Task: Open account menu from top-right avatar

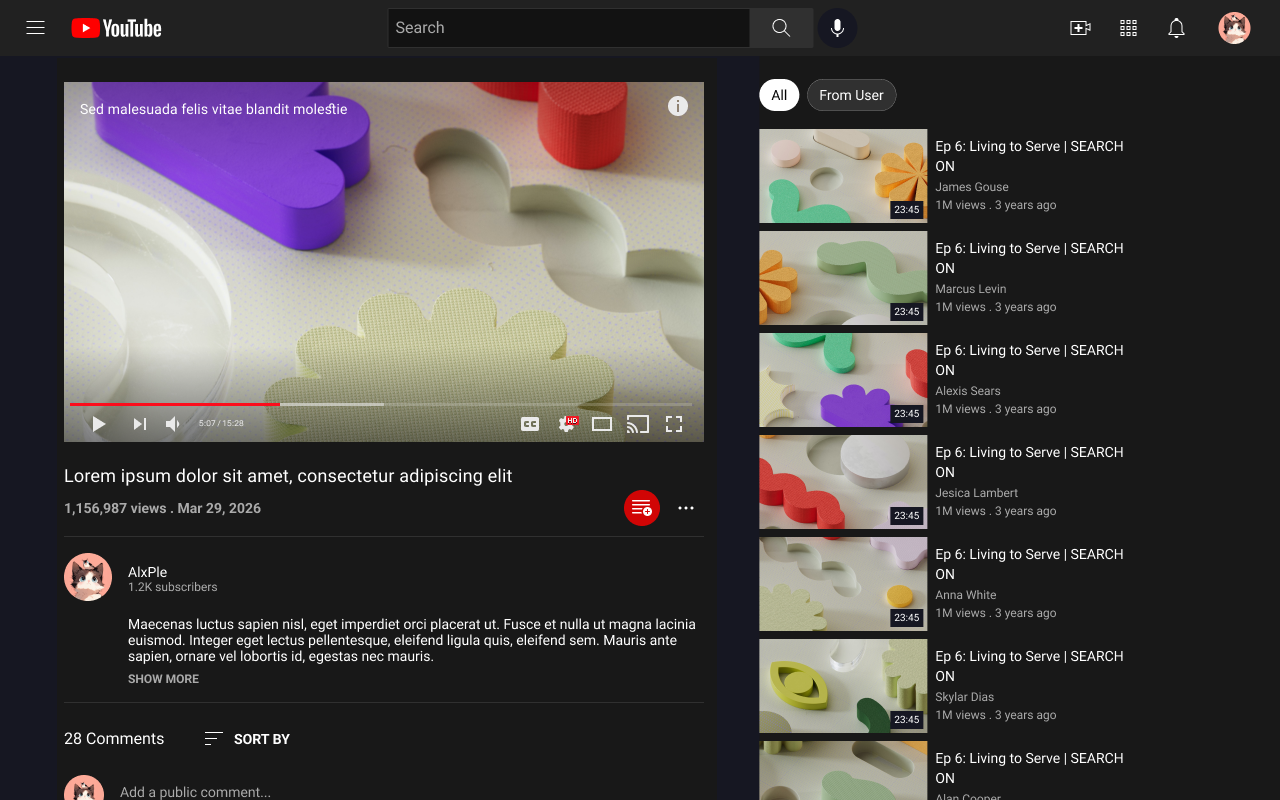Action: pos(1234,28)
